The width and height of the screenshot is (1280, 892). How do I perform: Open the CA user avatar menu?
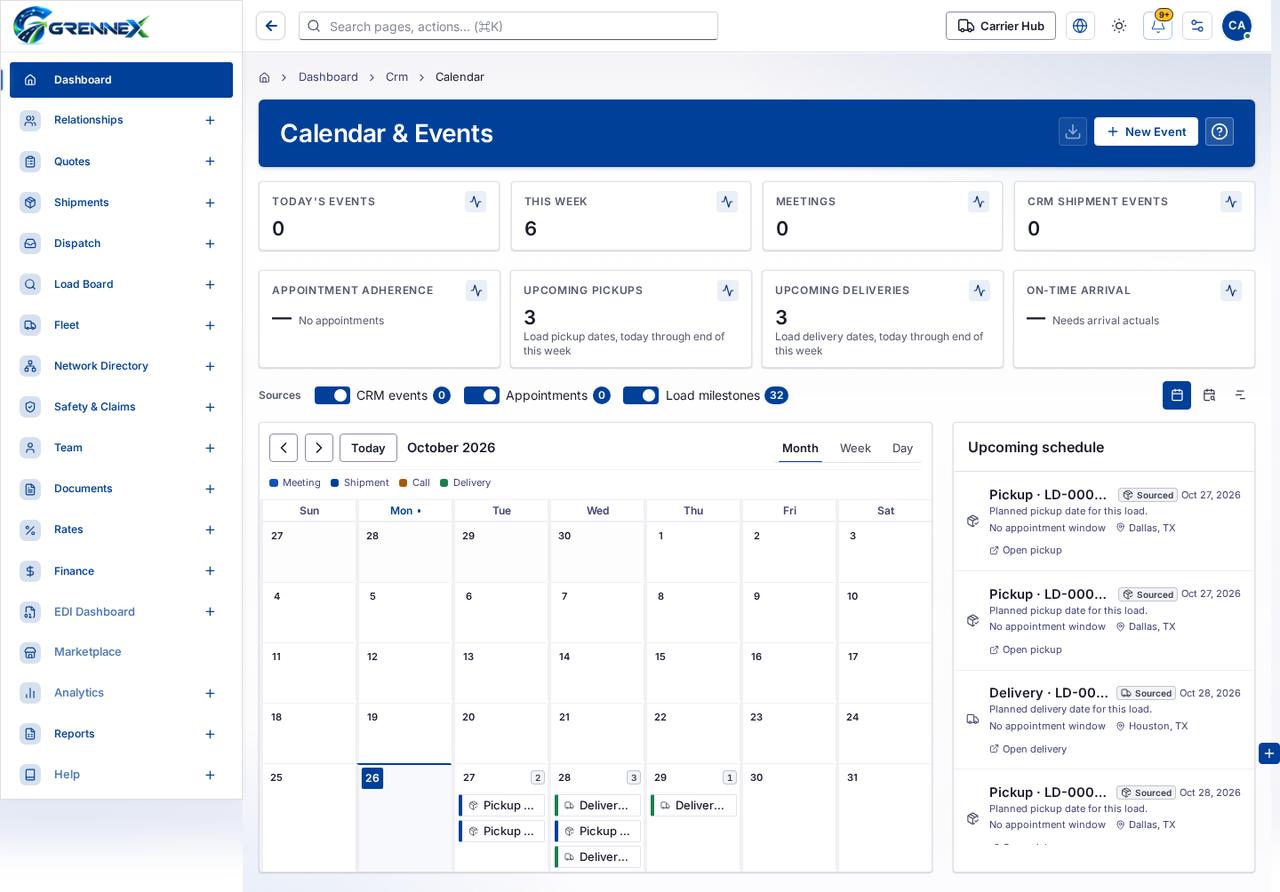click(1237, 26)
